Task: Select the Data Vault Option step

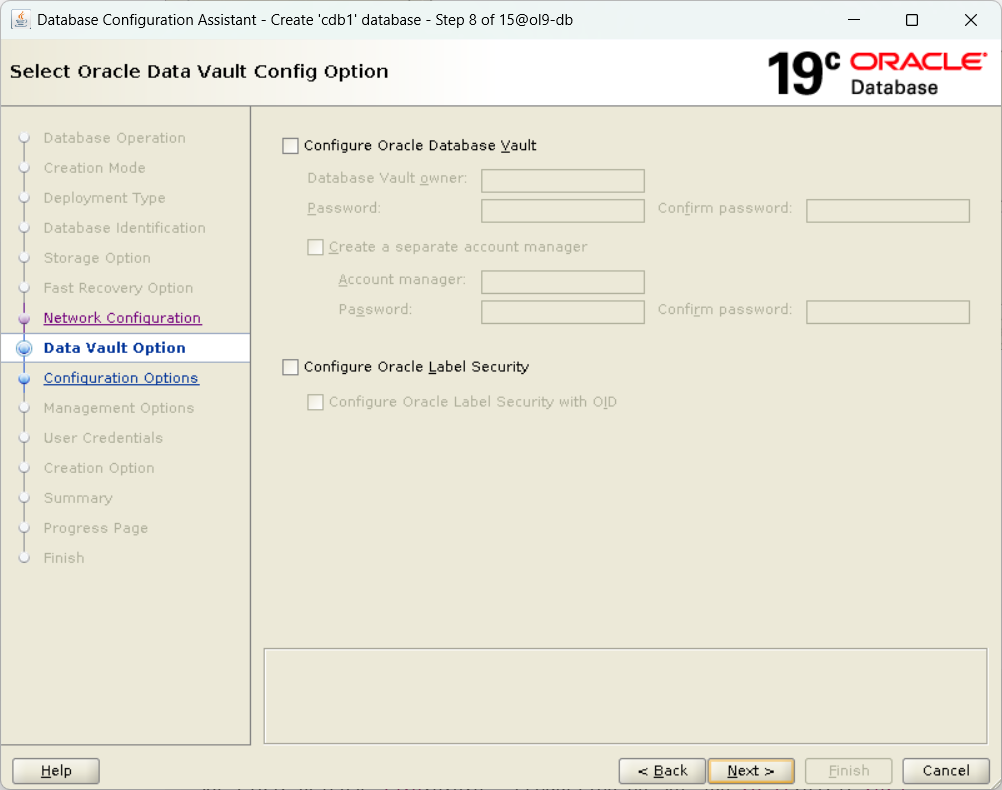Action: pyautogui.click(x=114, y=348)
